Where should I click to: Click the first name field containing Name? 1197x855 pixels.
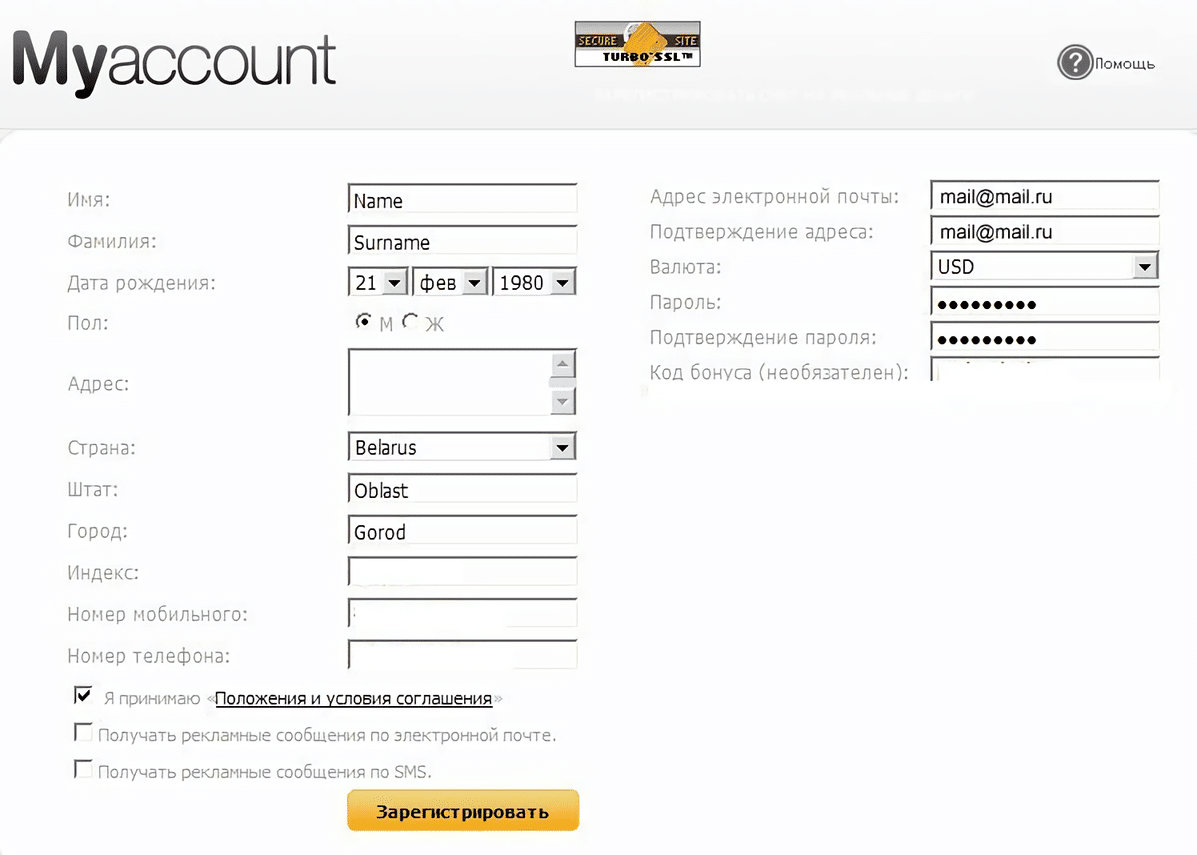tap(462, 200)
